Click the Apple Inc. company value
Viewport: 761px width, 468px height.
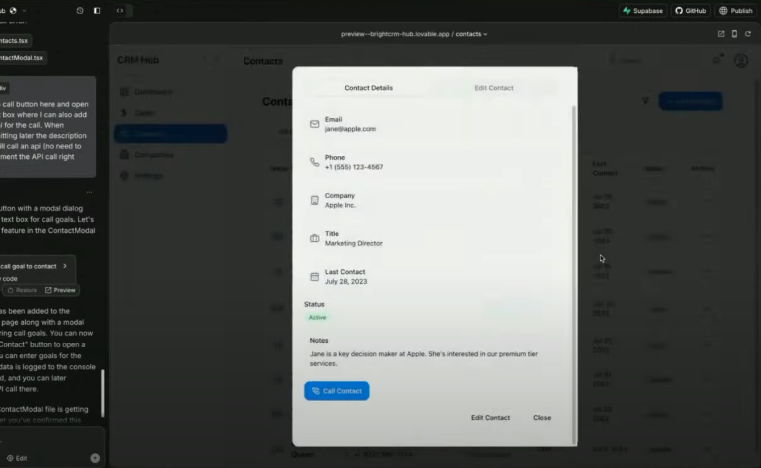(340, 205)
